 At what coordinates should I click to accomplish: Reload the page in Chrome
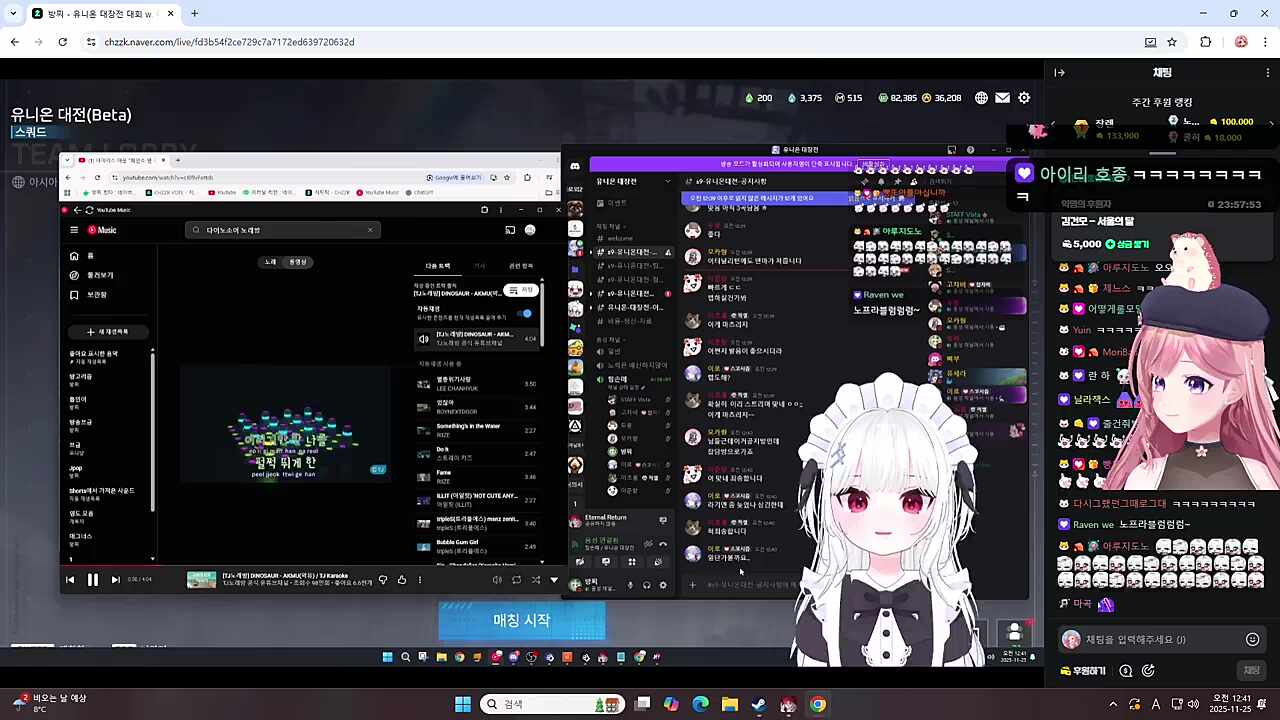(62, 42)
